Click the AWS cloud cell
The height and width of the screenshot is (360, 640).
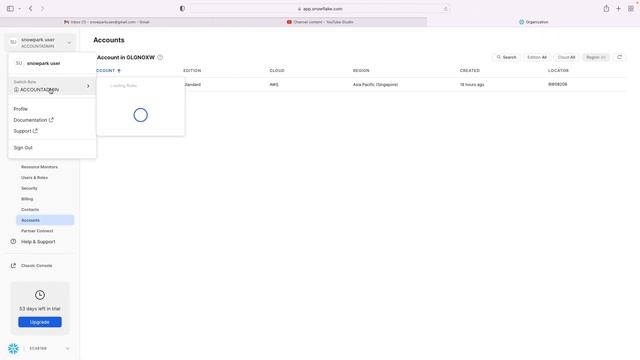tap(274, 84)
